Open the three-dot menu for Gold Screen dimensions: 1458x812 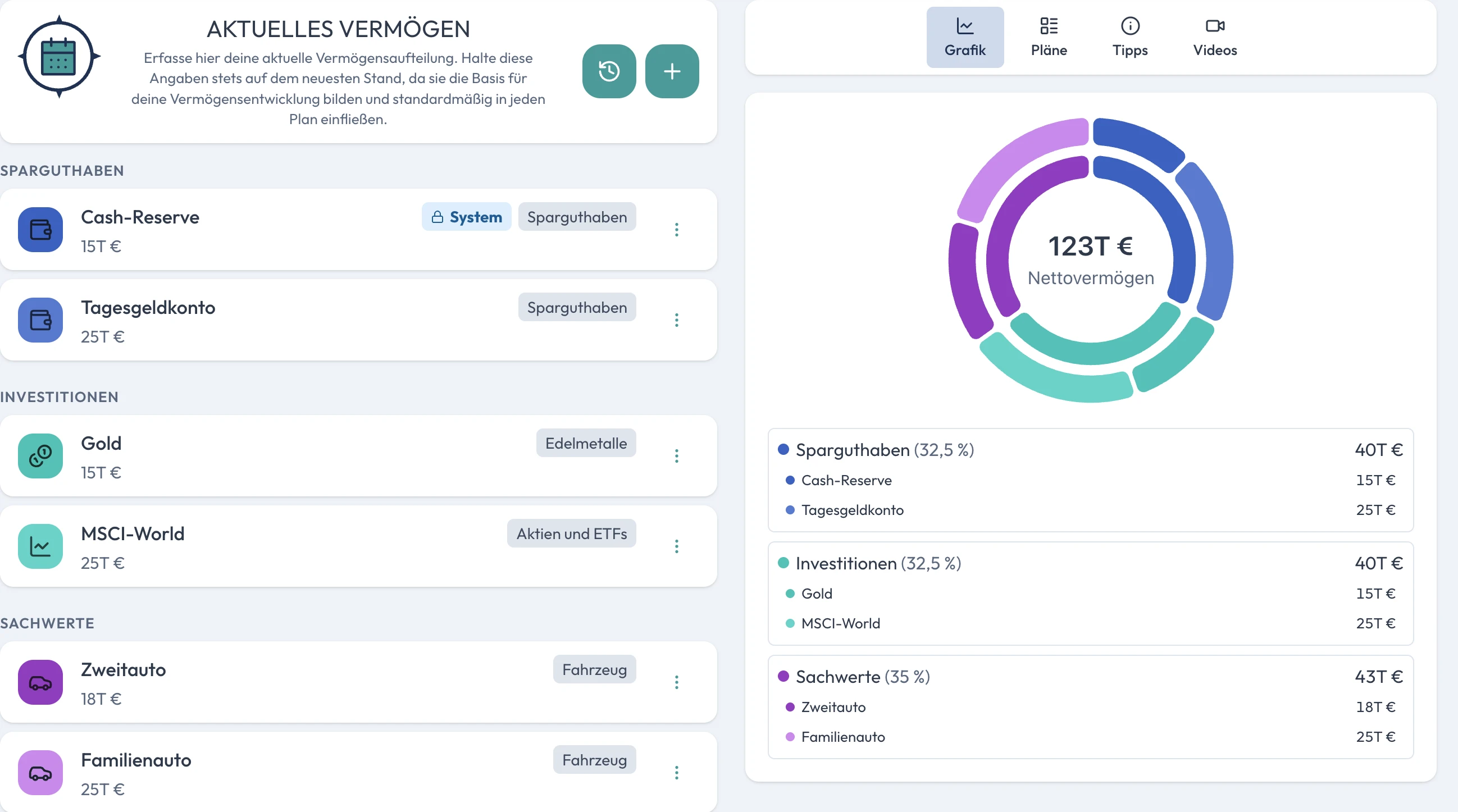676,456
